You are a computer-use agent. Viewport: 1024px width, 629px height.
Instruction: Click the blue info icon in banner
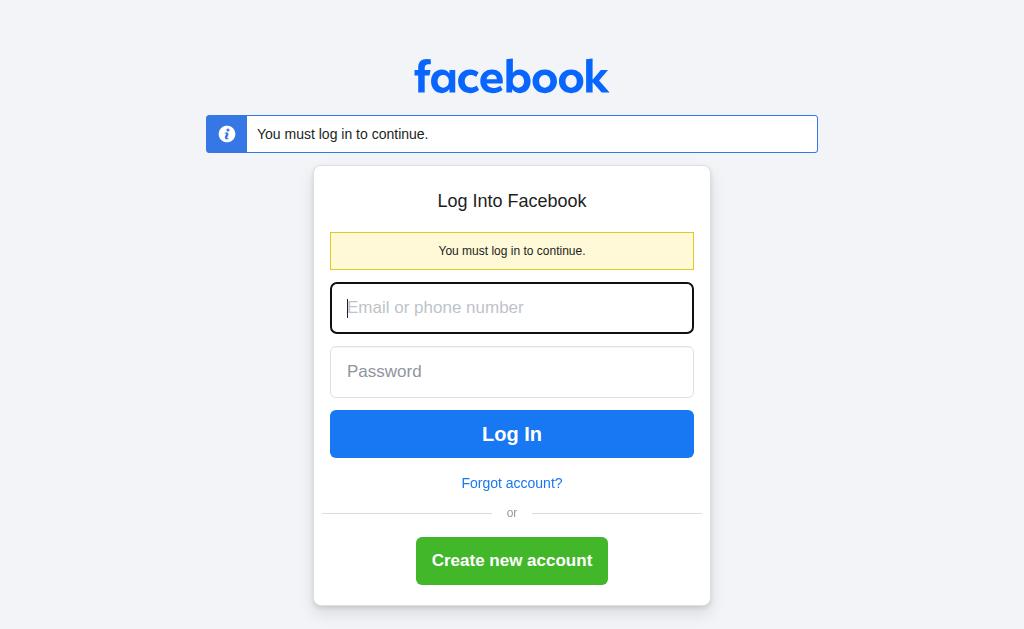click(x=227, y=134)
